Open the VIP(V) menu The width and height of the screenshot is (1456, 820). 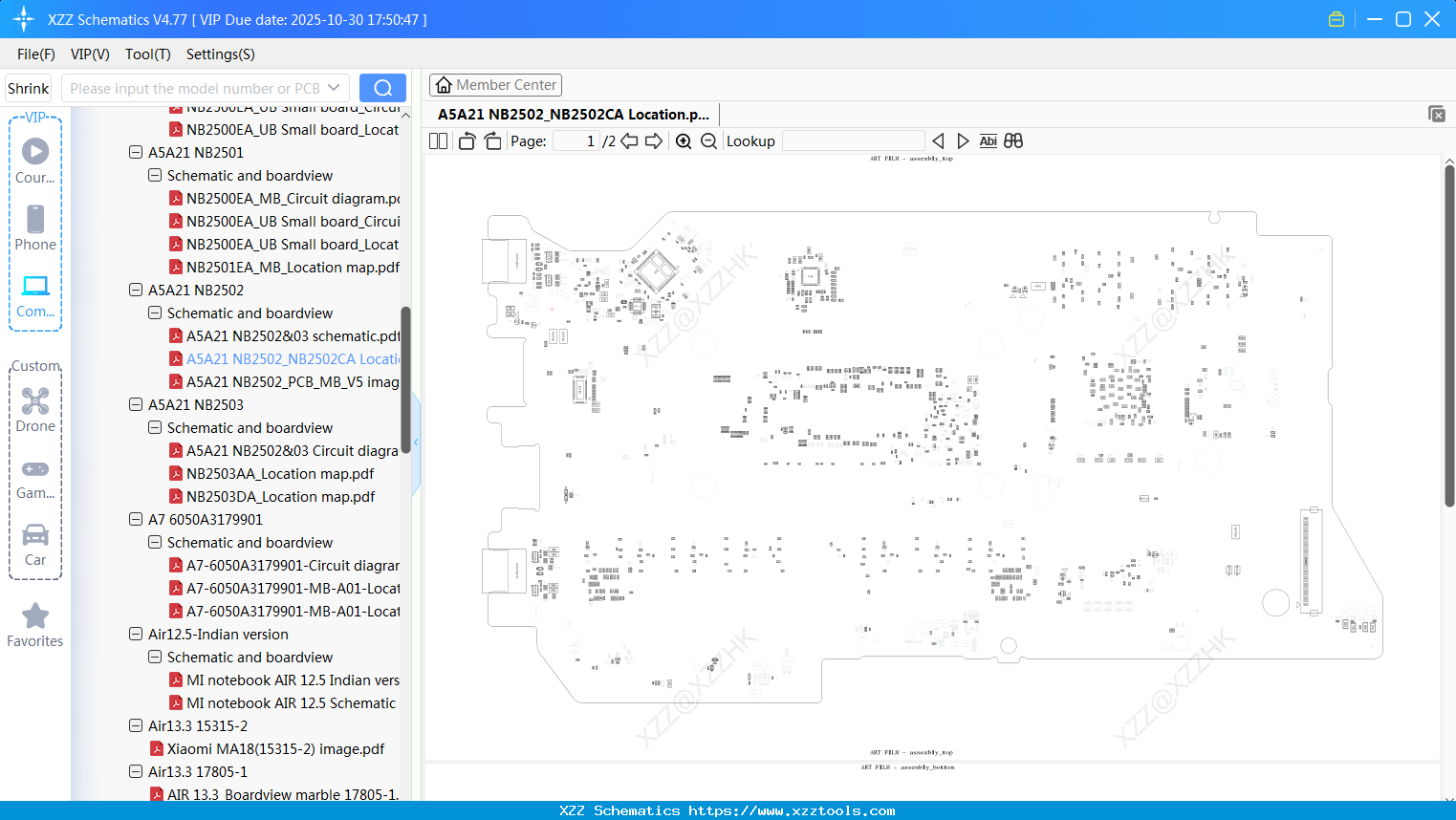(90, 54)
